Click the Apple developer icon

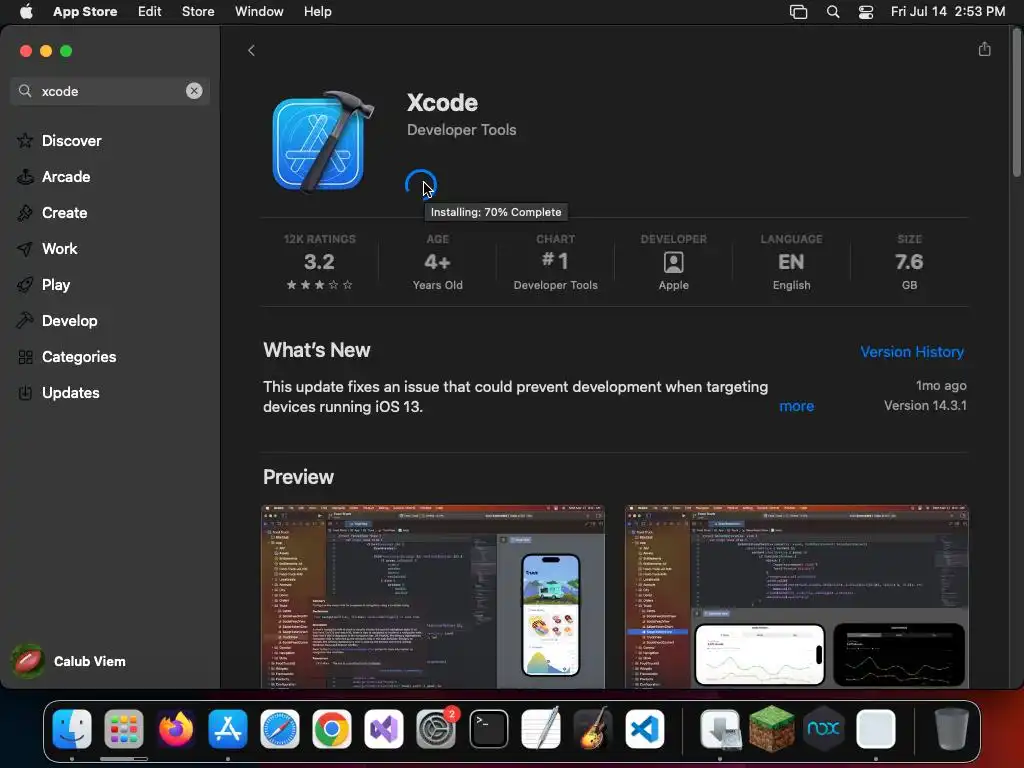pos(673,263)
